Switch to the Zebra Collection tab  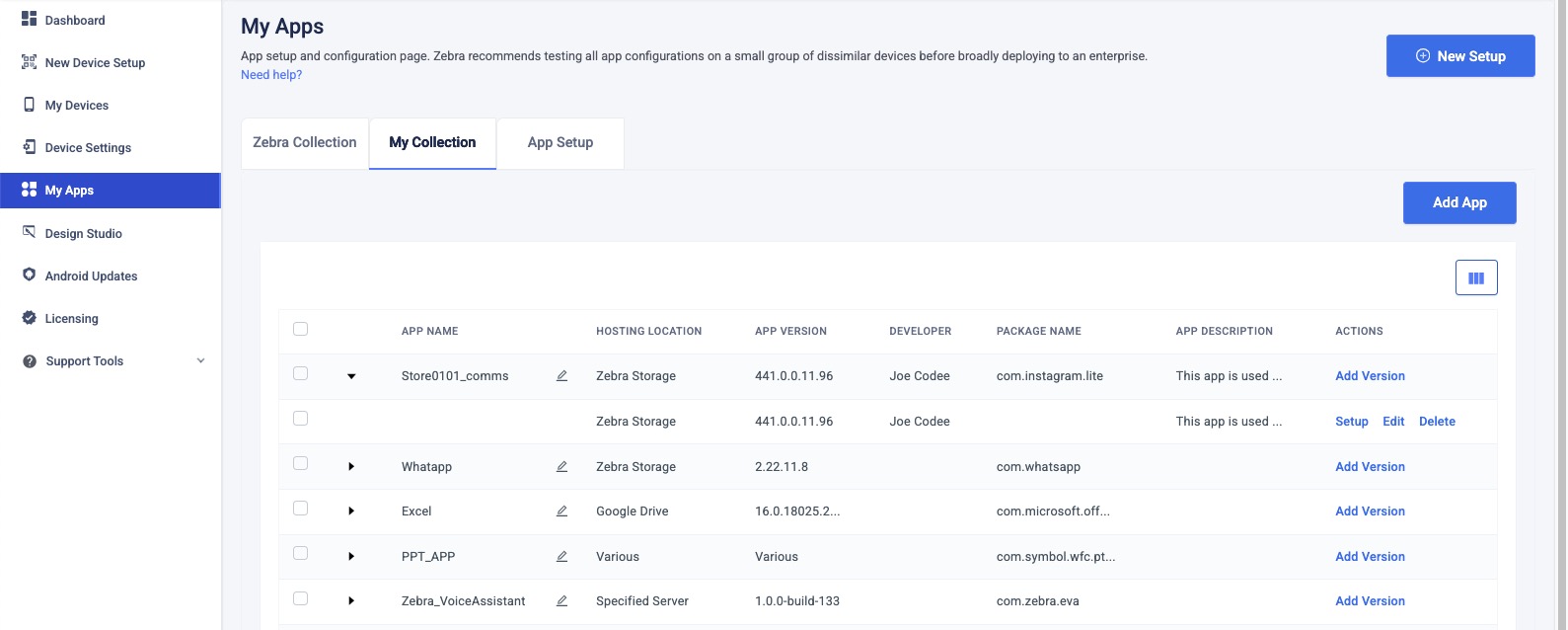305,143
